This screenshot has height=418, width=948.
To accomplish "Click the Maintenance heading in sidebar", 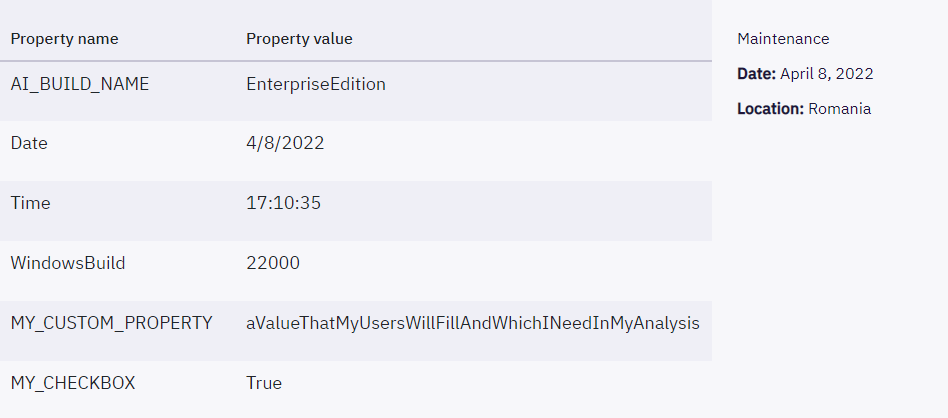I will point(783,39).
